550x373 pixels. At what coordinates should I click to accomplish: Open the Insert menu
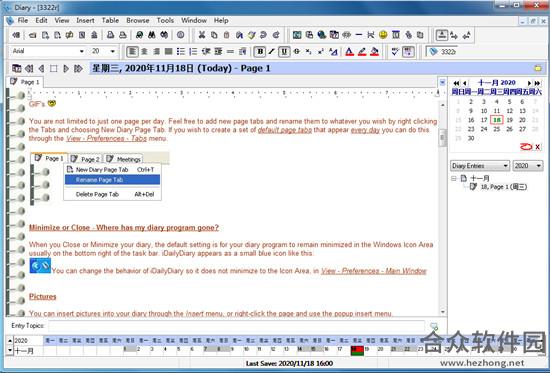(85, 20)
